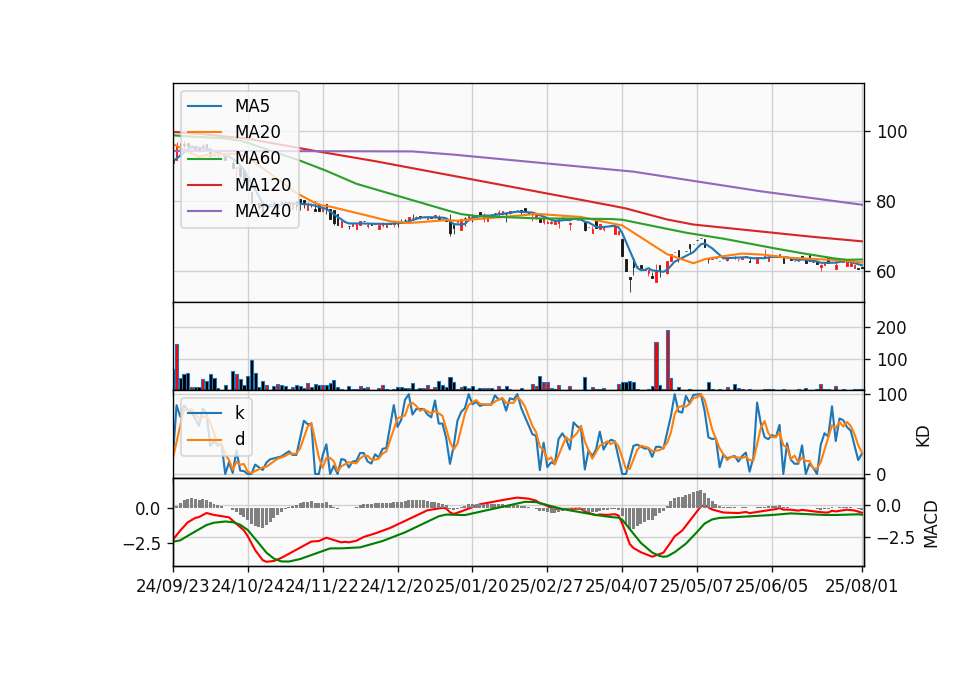
Task: Click the 25/06/05 date axis label
Action: point(771,586)
